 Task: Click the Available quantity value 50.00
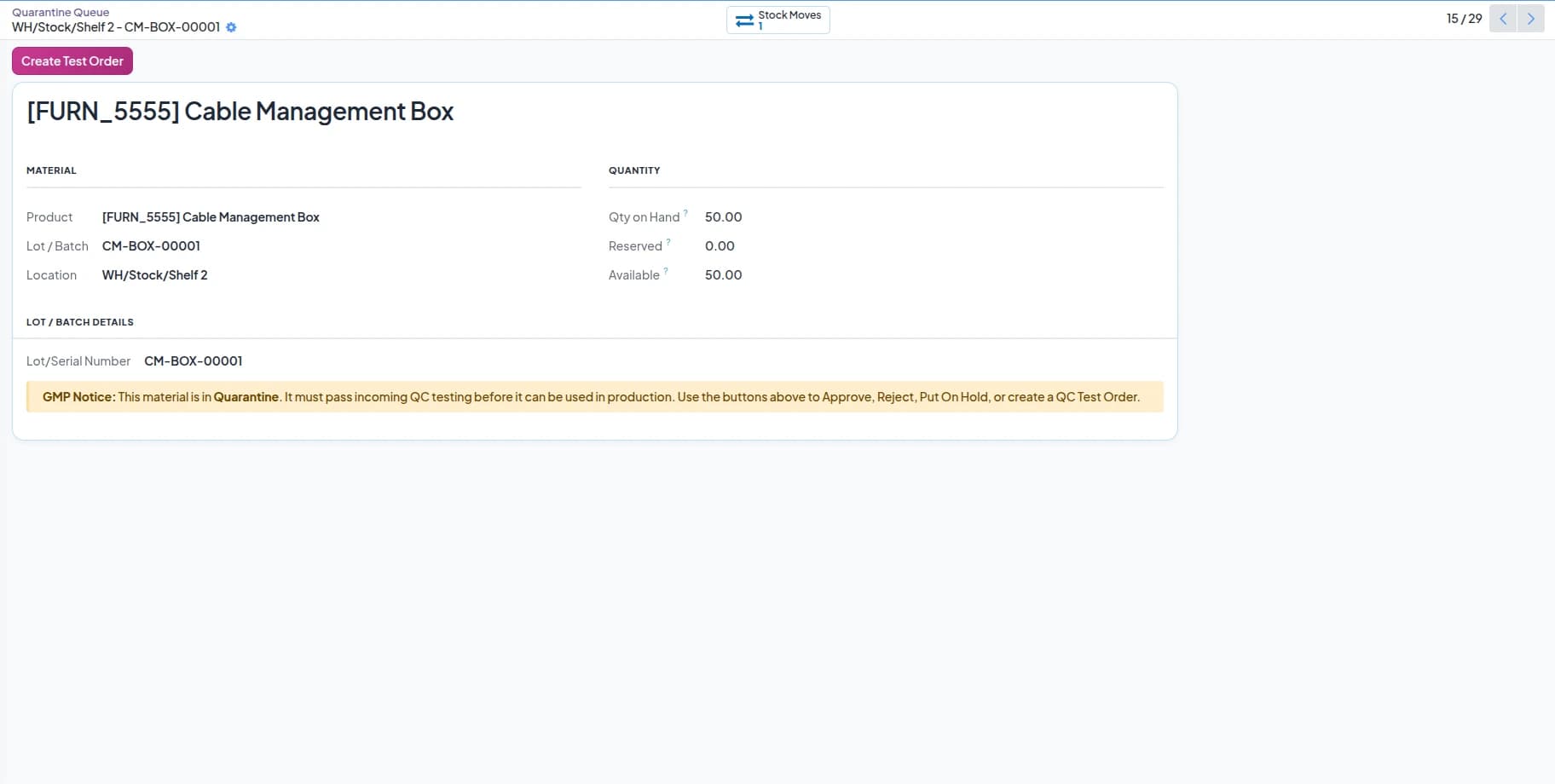pos(724,275)
